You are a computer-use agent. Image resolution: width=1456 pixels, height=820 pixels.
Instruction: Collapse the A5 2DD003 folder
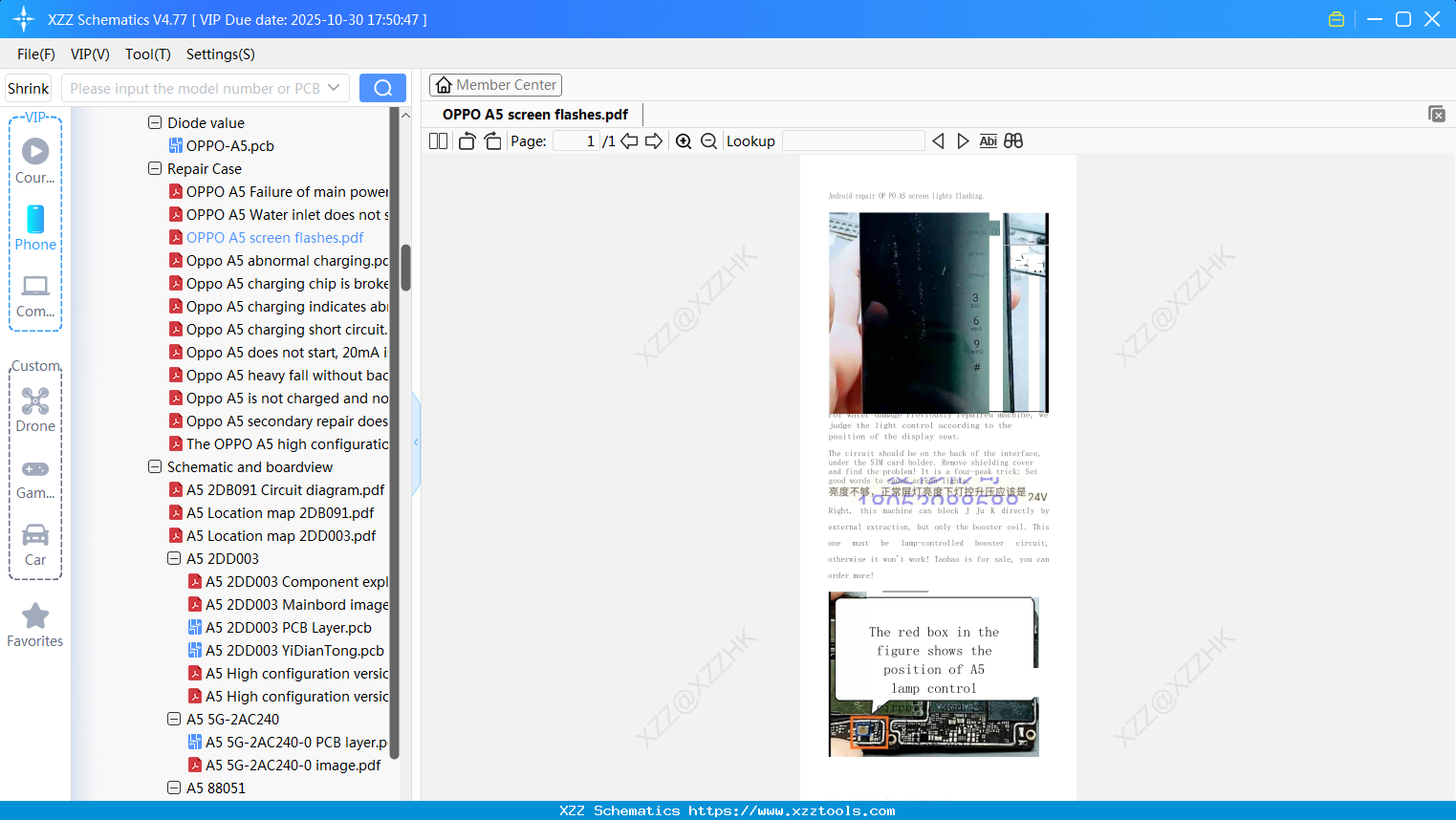pos(174,558)
